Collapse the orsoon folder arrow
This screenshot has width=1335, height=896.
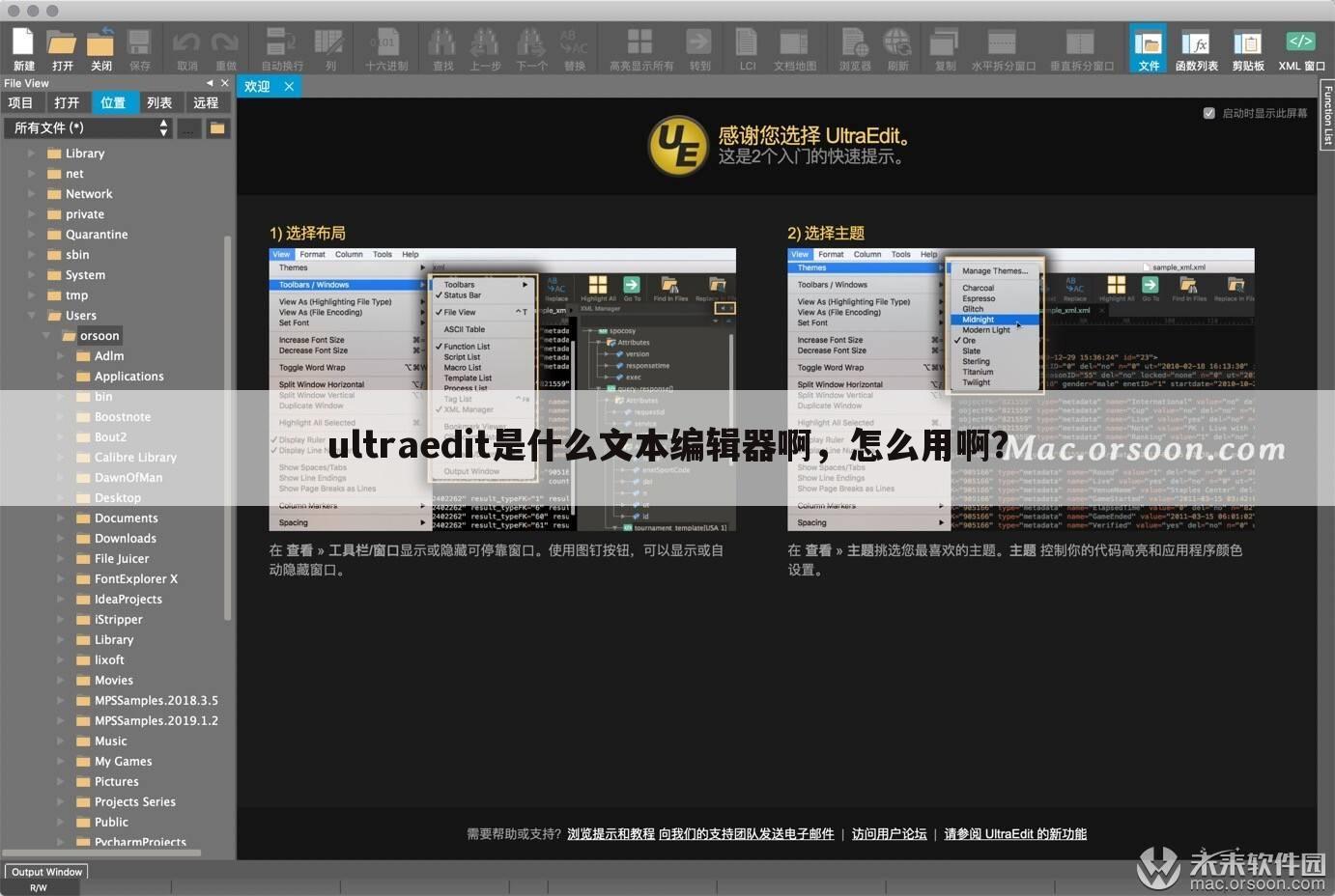pos(45,336)
